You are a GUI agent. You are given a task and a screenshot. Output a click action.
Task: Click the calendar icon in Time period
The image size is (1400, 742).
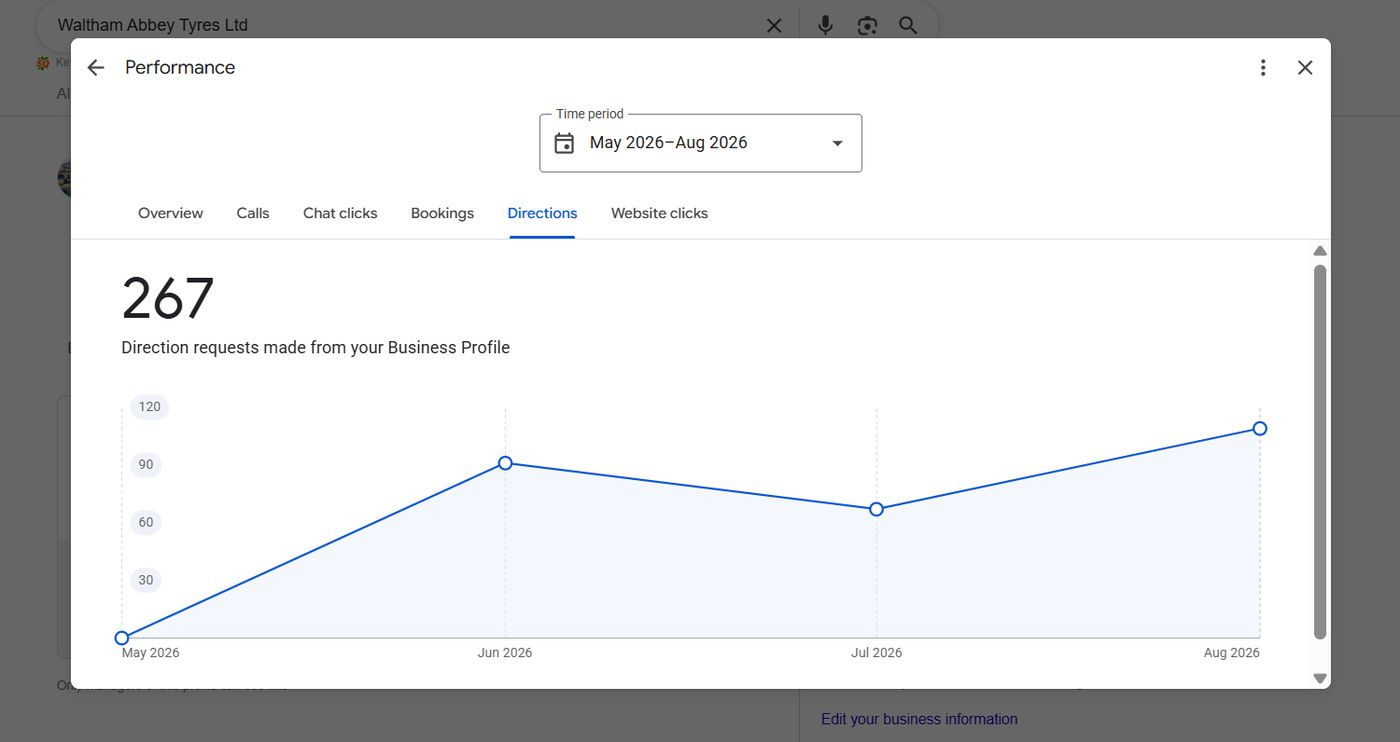pyautogui.click(x=564, y=143)
